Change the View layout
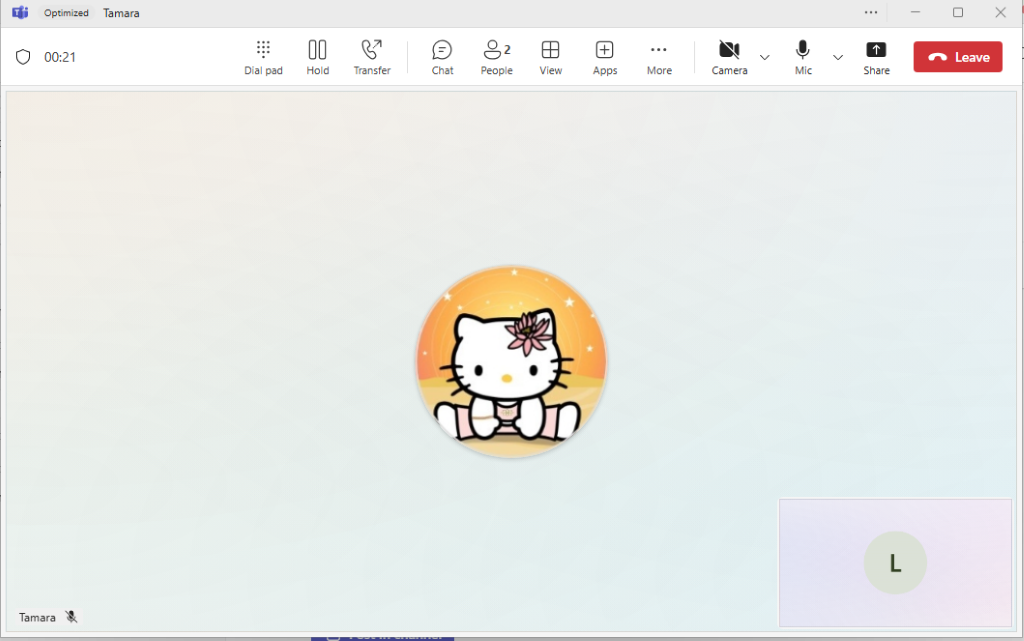Image resolution: width=1024 pixels, height=641 pixels. click(551, 57)
